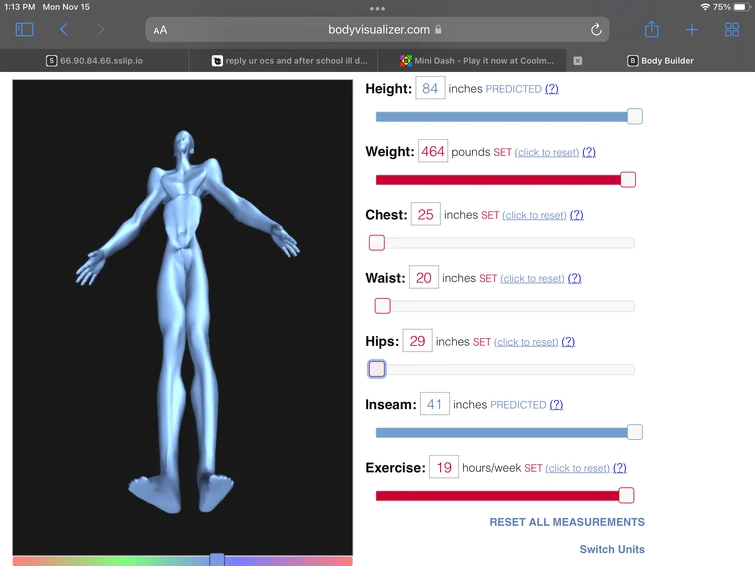This screenshot has width=755, height=566.
Task: Select the Waist value input field
Action: pyautogui.click(x=424, y=277)
